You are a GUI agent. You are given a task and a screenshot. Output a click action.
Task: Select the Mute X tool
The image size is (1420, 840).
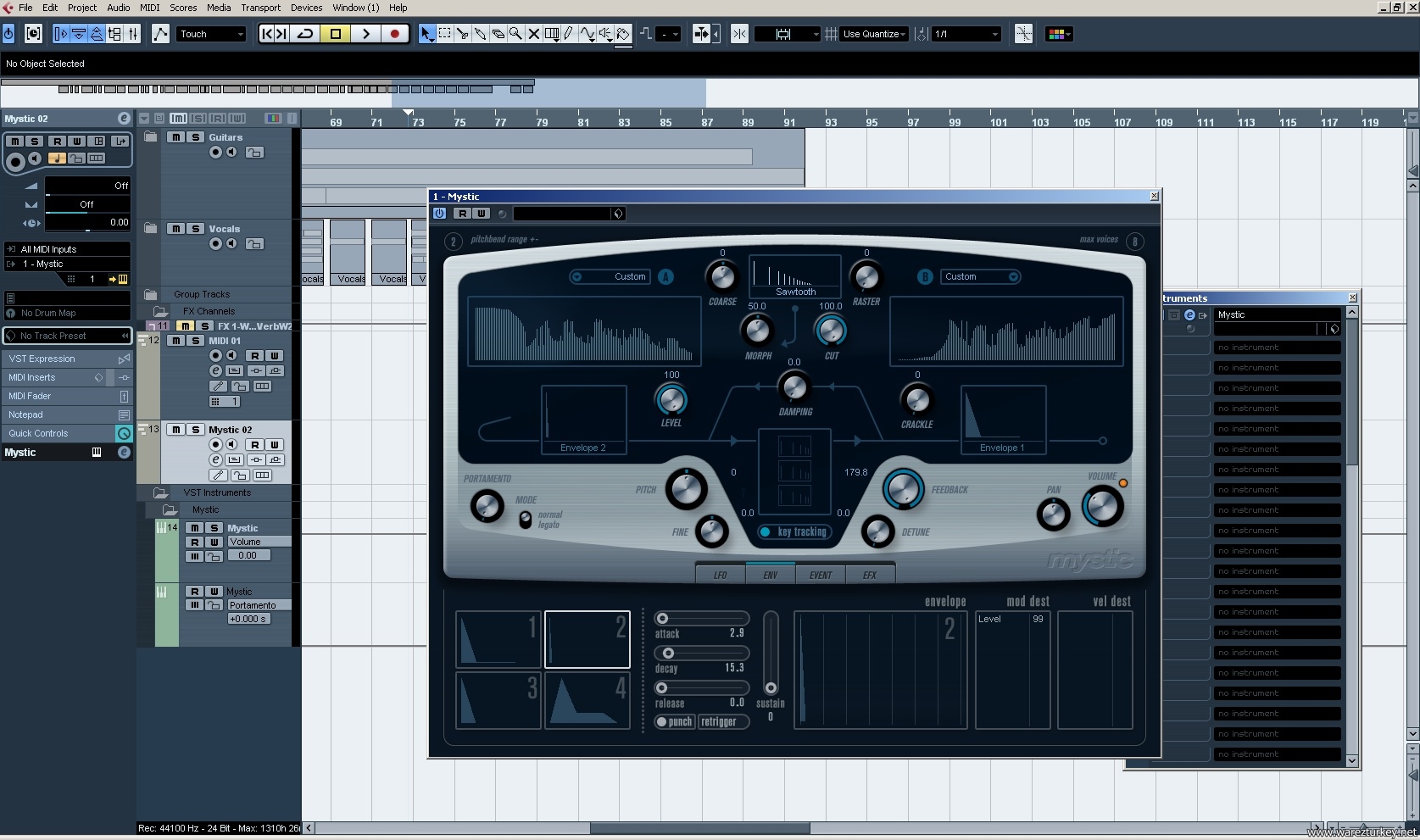click(533, 34)
